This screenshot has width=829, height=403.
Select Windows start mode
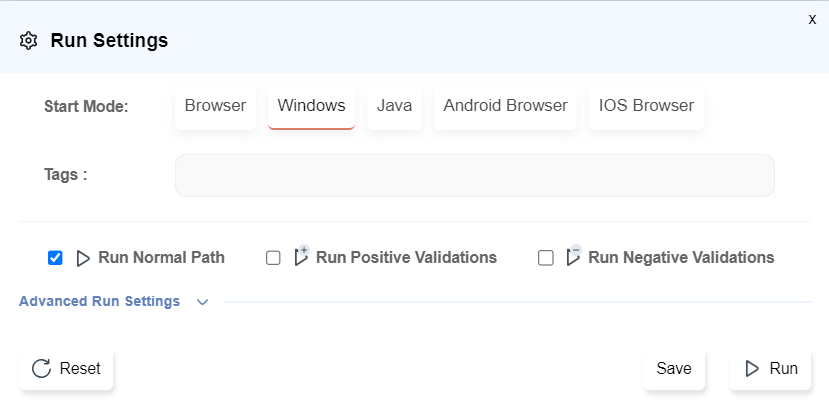point(311,106)
